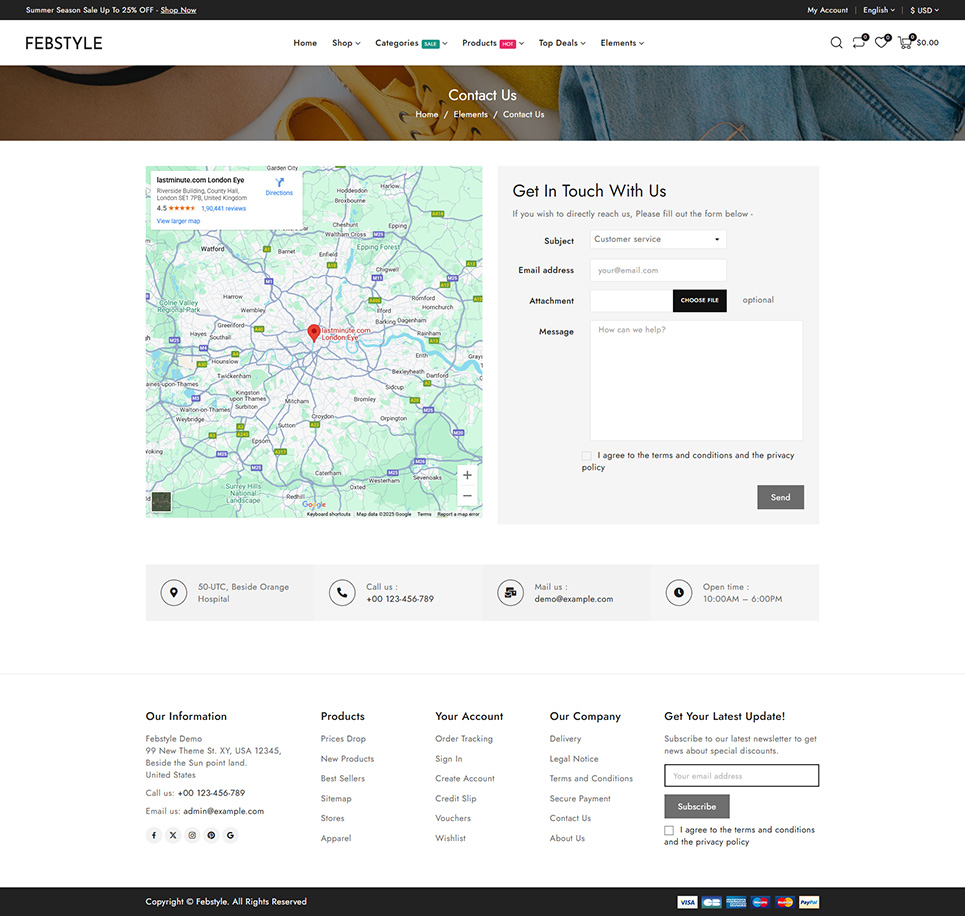Viewport: 965px width, 916px height.
Task: Agree to terms checkbox in contact form
Action: point(586,456)
